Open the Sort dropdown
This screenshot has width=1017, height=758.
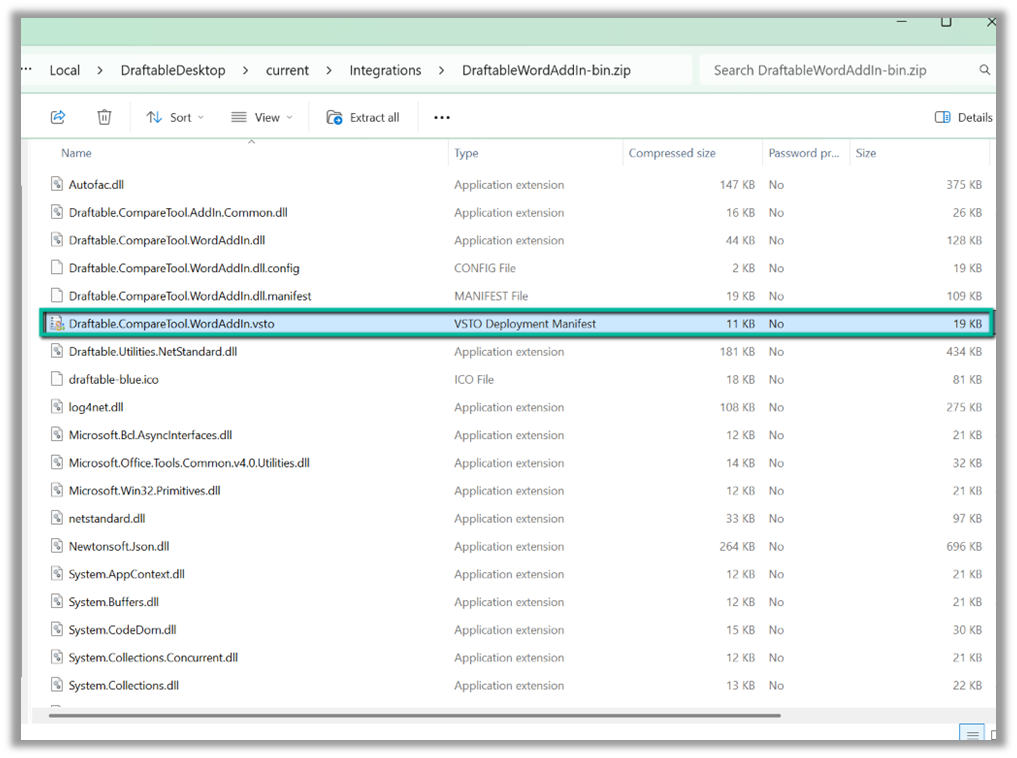coord(175,117)
